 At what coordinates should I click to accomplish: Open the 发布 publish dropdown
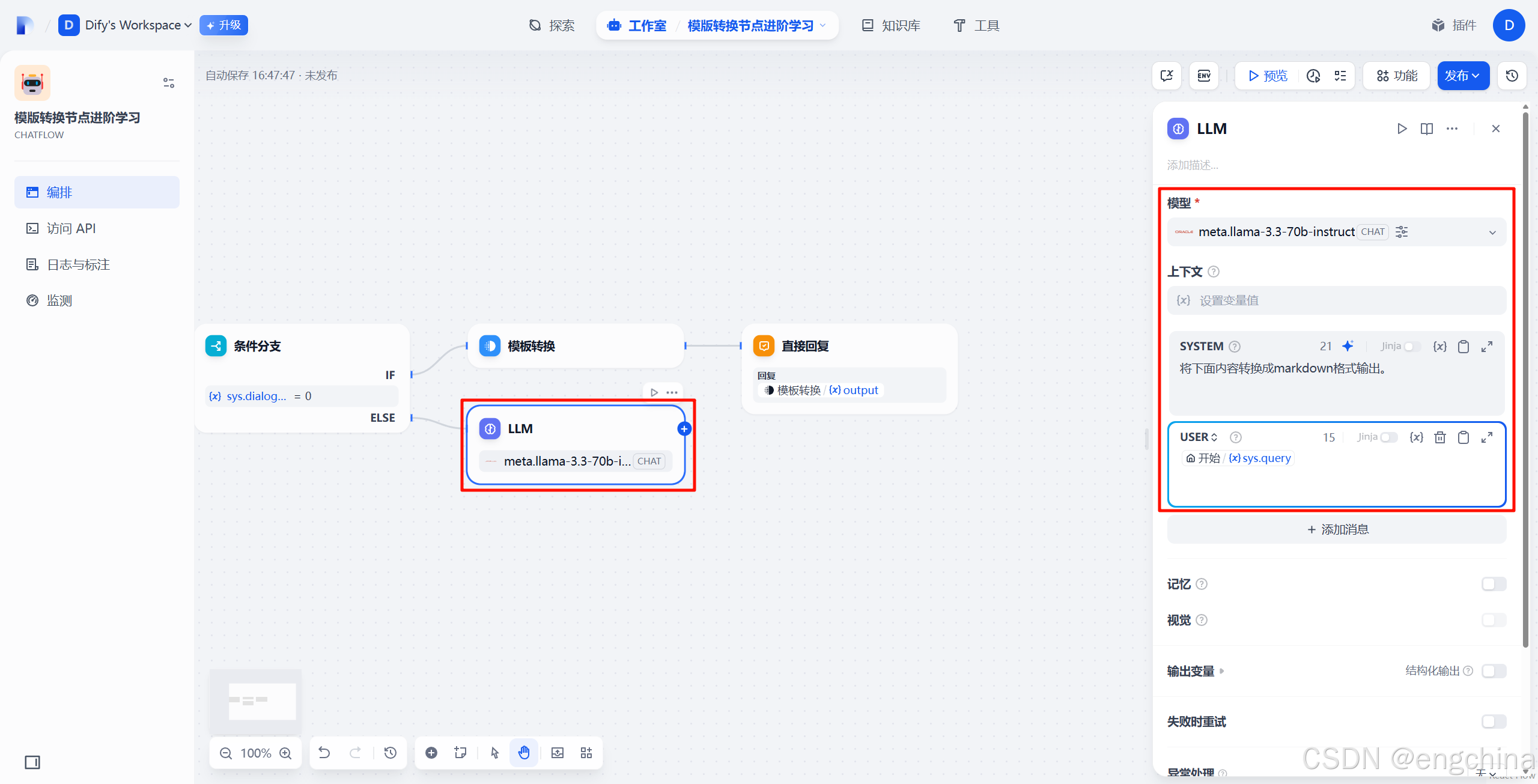point(1462,76)
